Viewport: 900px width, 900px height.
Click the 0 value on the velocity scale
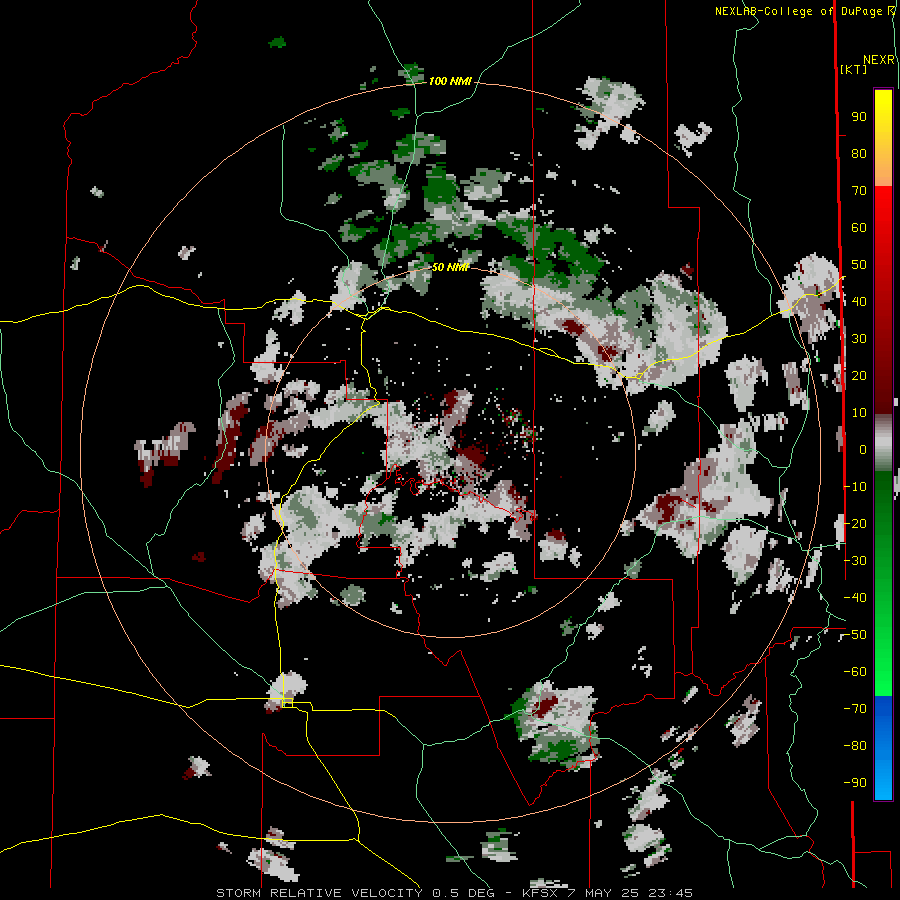click(863, 449)
